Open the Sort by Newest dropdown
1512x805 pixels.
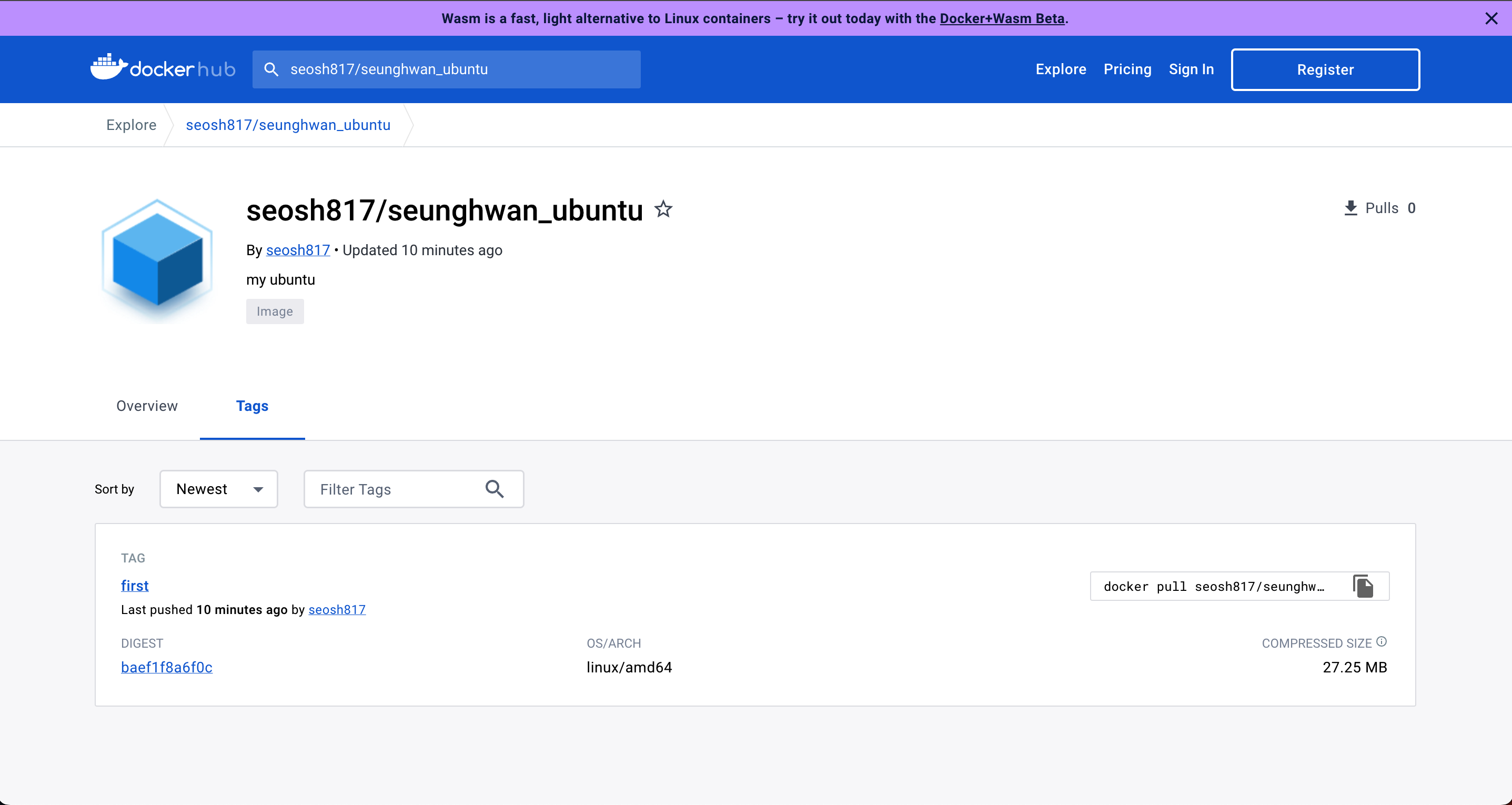[x=218, y=489]
